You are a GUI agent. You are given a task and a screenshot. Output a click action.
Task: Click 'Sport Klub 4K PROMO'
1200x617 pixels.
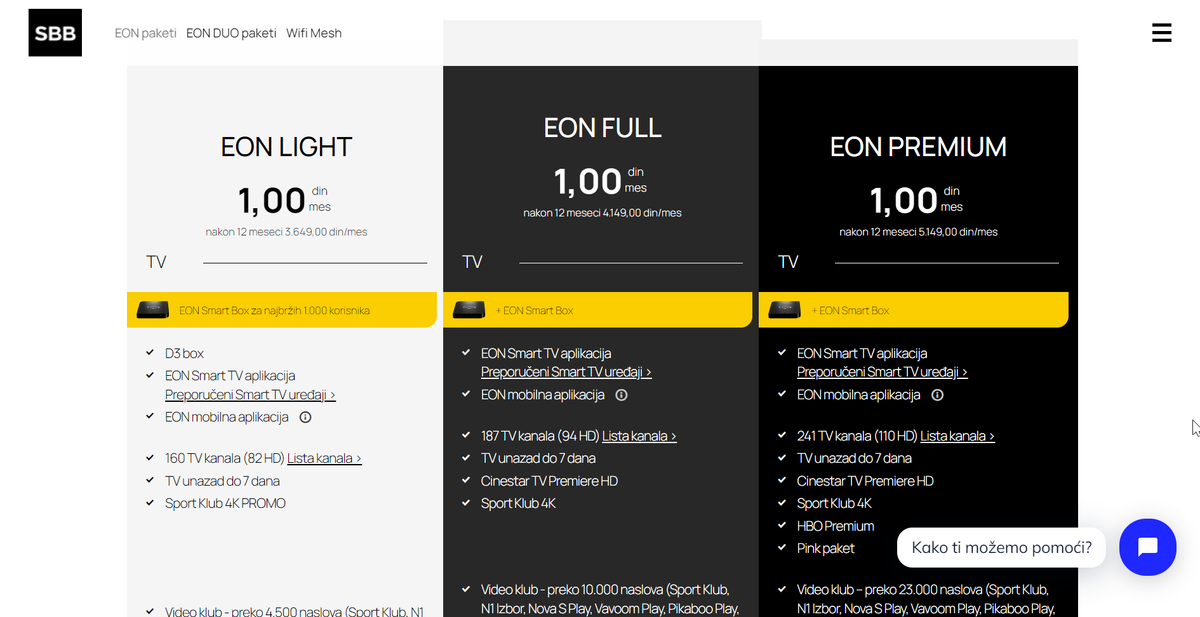tap(225, 503)
